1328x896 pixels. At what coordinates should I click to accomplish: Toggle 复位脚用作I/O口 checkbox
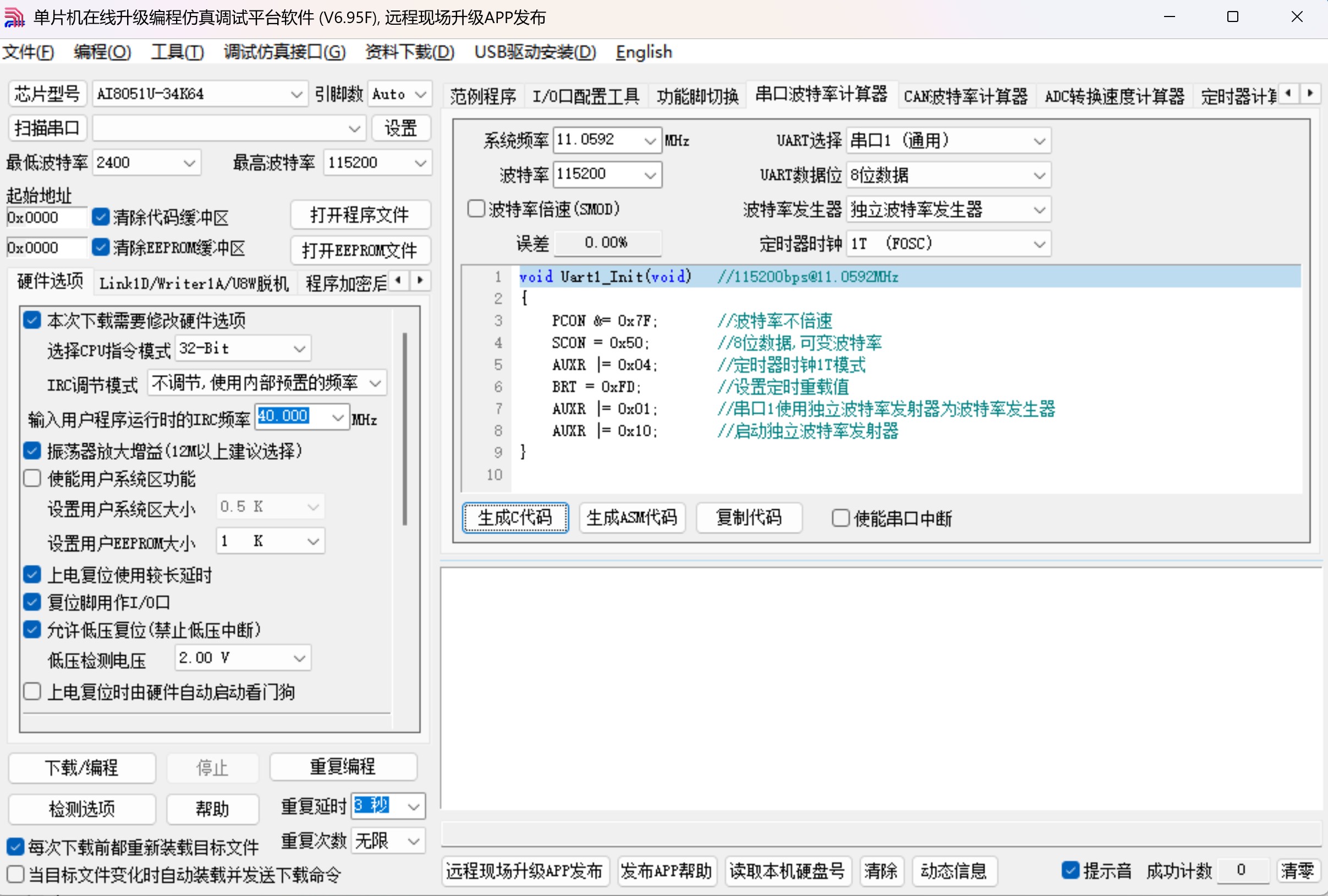click(x=32, y=602)
